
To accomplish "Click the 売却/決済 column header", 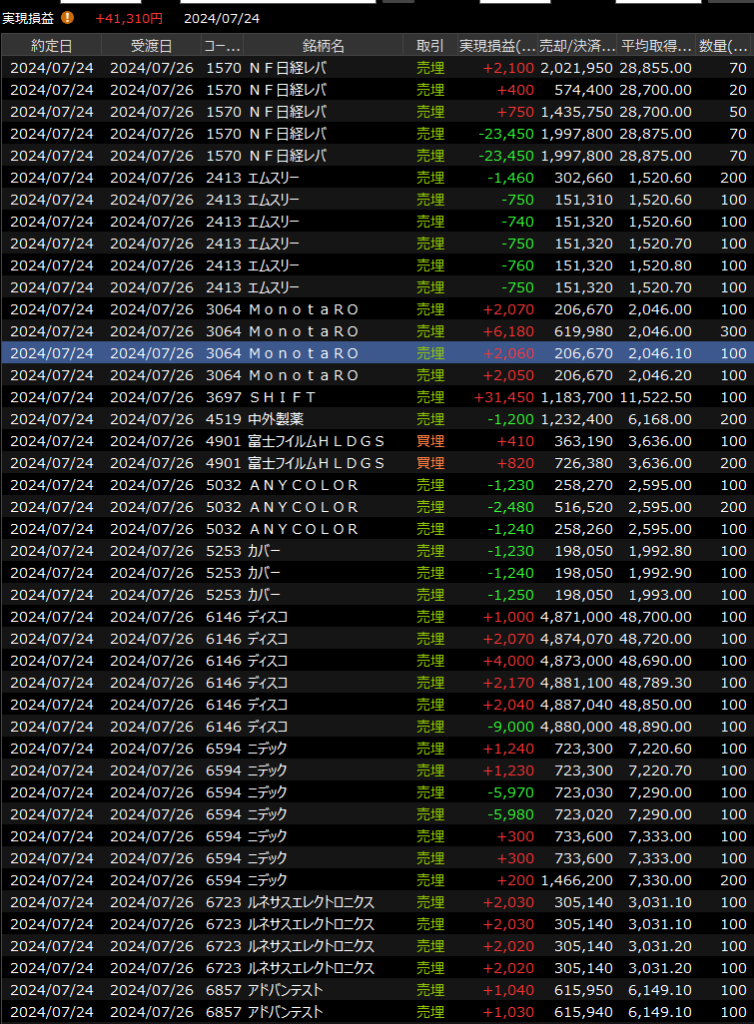I will (x=577, y=46).
